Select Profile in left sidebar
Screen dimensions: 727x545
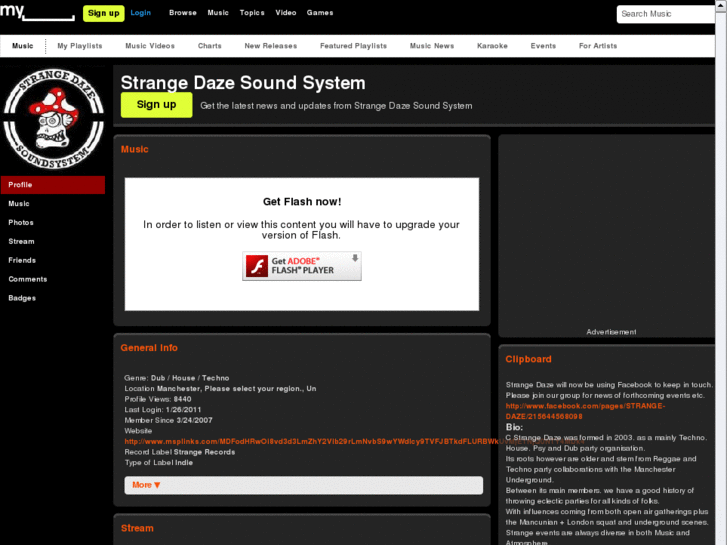(53, 185)
